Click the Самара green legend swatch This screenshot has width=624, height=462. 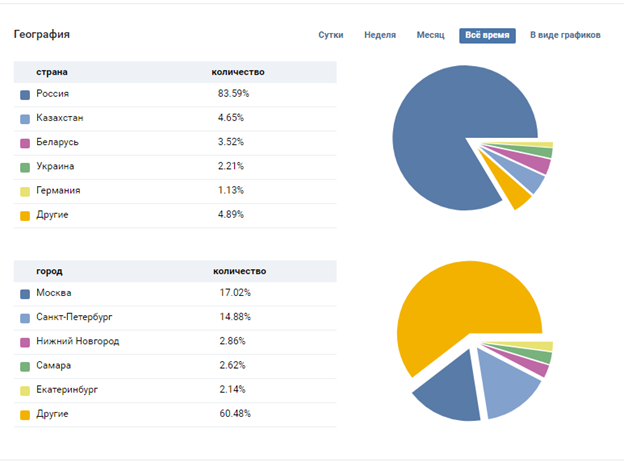click(x=25, y=366)
